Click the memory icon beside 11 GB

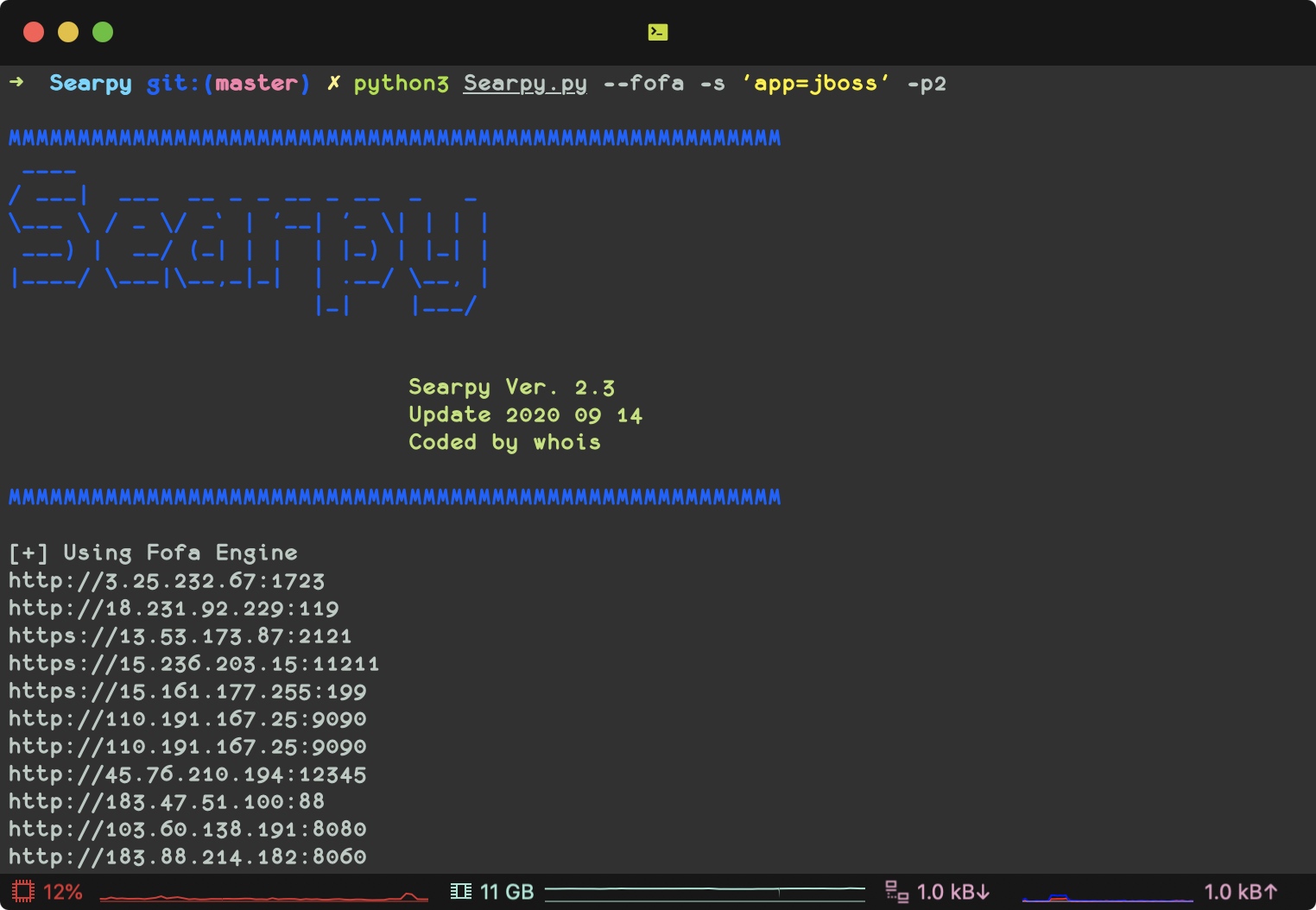(x=461, y=891)
